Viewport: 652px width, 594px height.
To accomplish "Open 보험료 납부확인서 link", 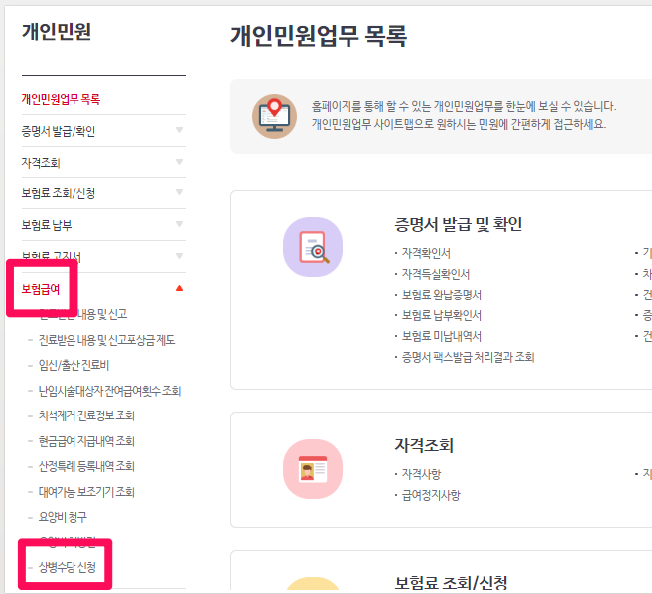I will coord(442,315).
